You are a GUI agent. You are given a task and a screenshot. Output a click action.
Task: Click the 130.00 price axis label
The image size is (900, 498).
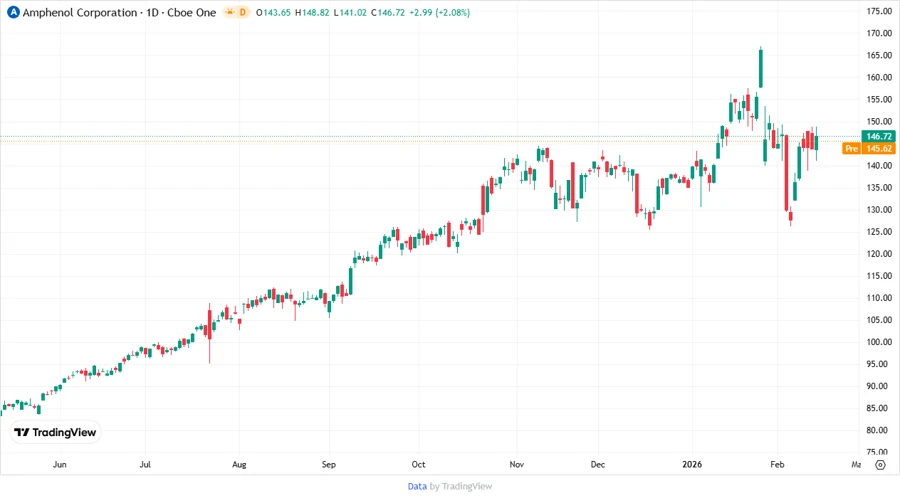(879, 209)
